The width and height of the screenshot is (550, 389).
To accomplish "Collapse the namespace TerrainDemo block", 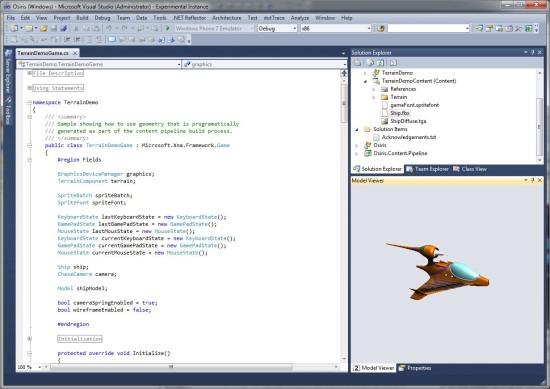I will tap(29, 102).
